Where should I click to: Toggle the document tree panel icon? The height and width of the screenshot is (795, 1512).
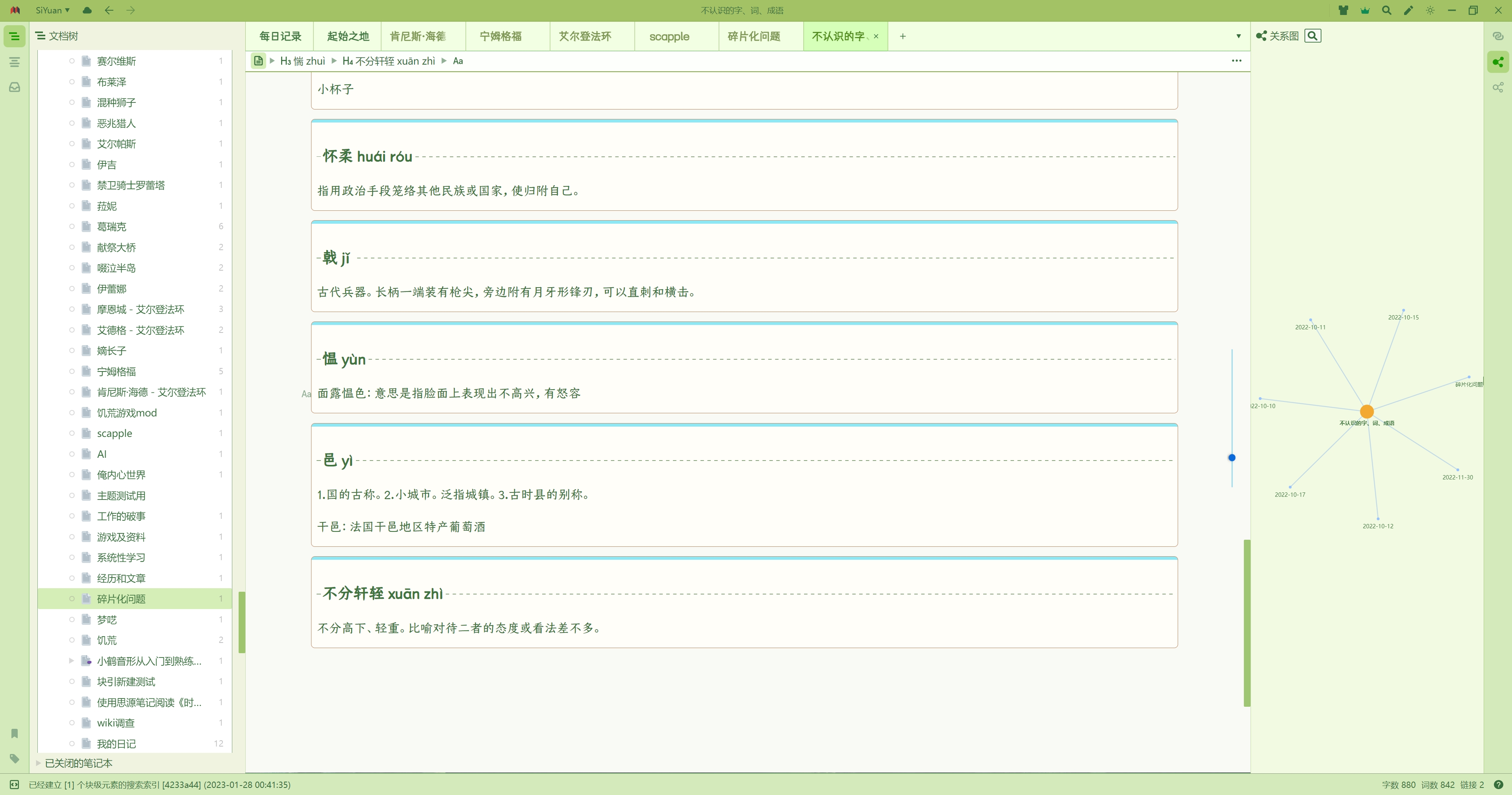15,36
